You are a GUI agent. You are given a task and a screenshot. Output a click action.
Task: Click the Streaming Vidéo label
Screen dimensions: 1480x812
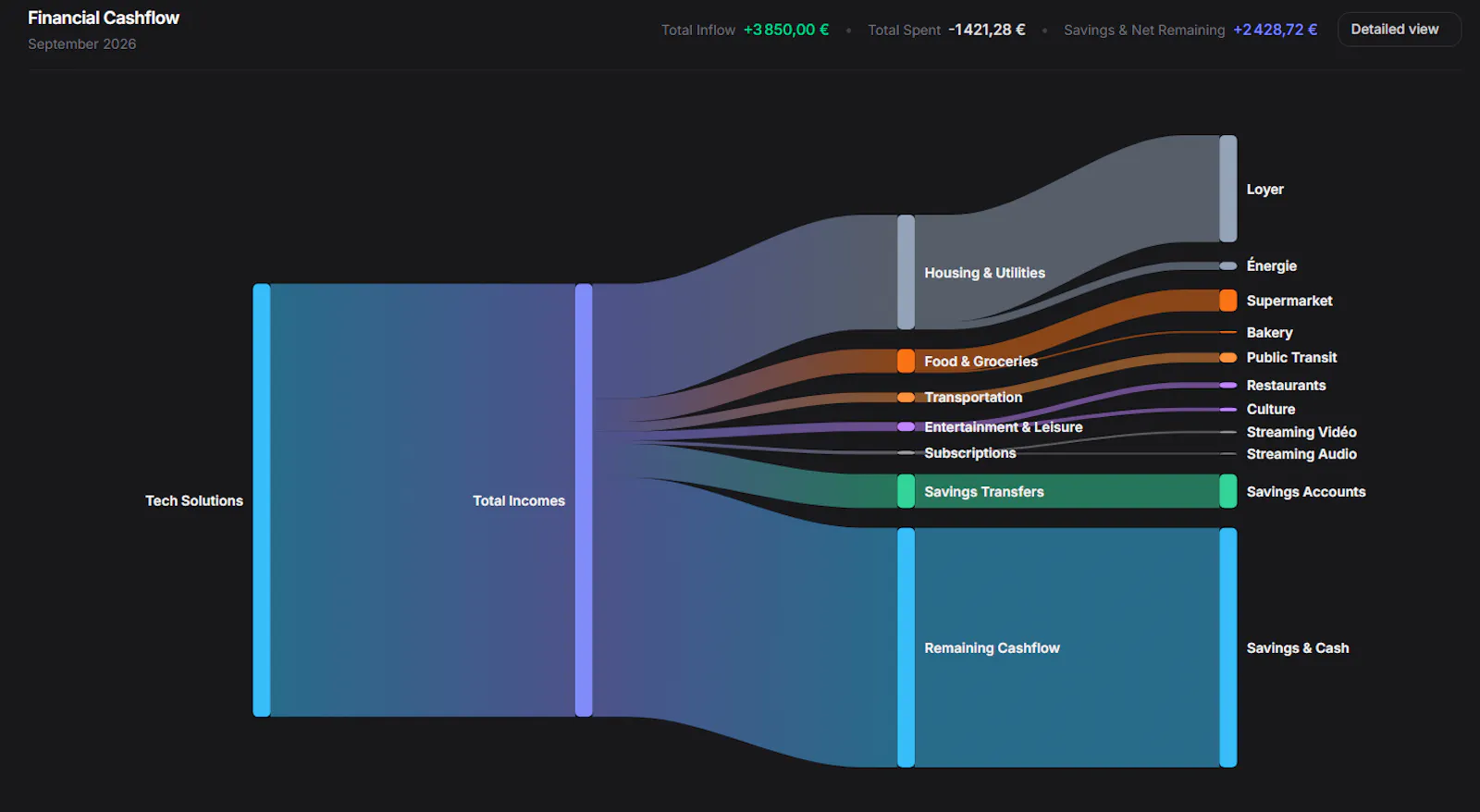(x=1301, y=432)
